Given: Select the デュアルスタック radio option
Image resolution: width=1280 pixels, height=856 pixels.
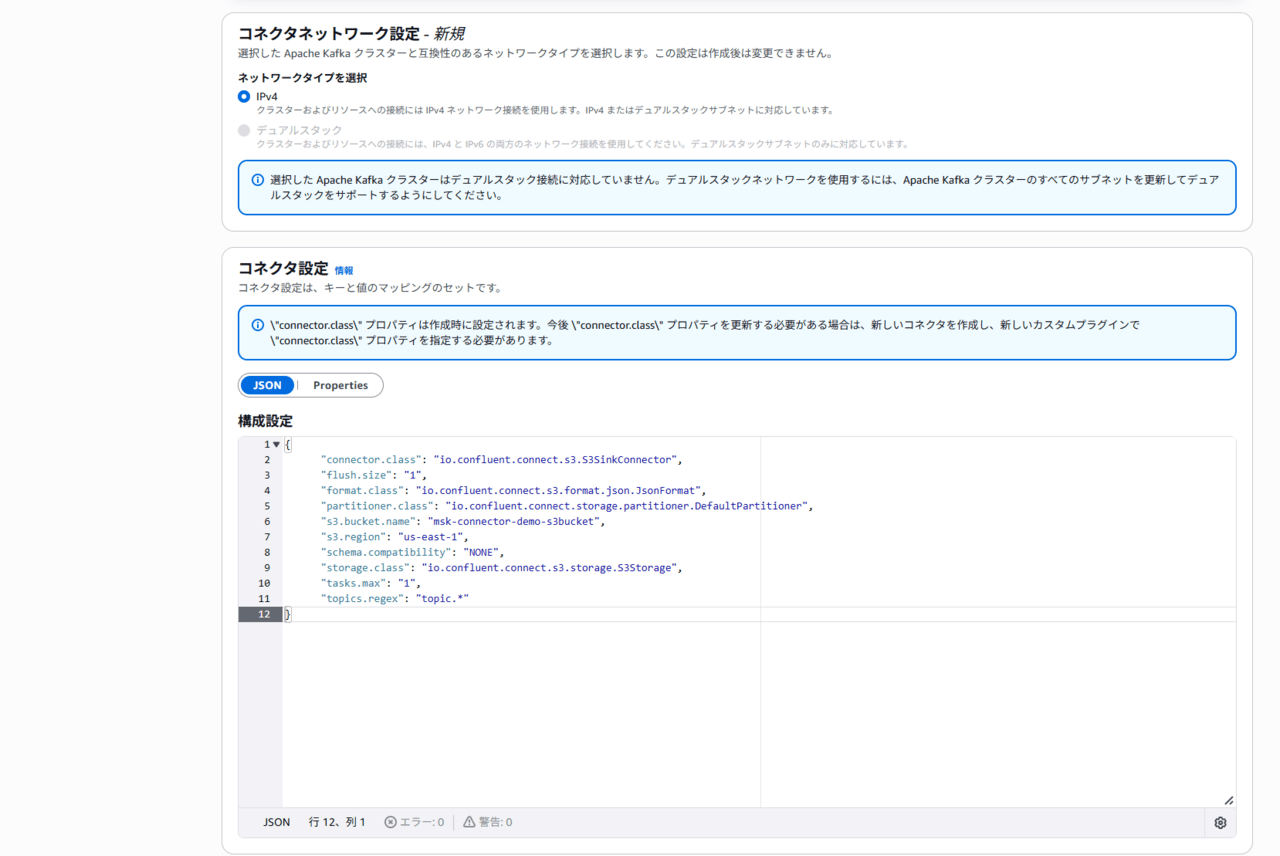Looking at the screenshot, I should (x=244, y=131).
